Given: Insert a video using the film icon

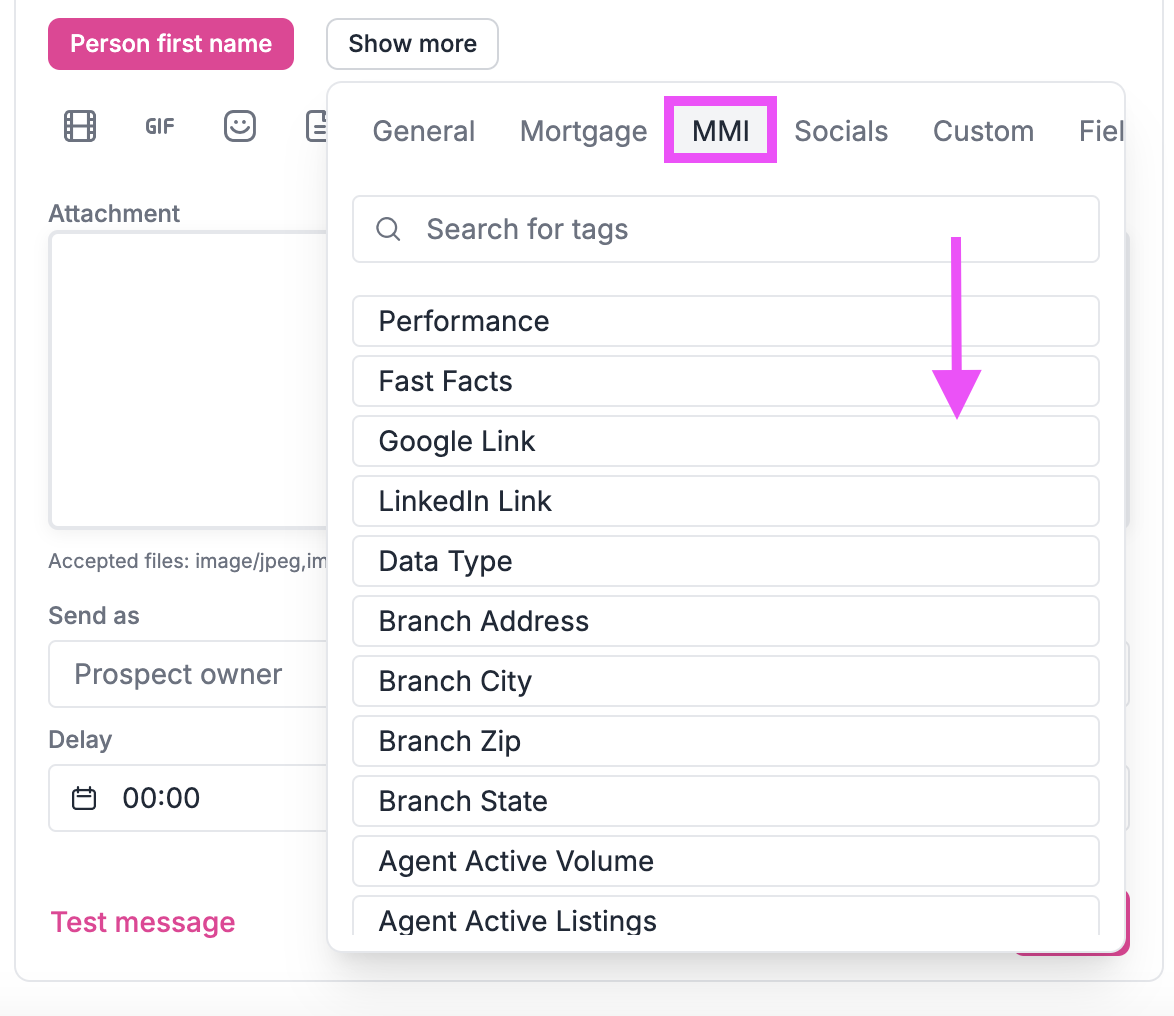Looking at the screenshot, I should pos(79,126).
